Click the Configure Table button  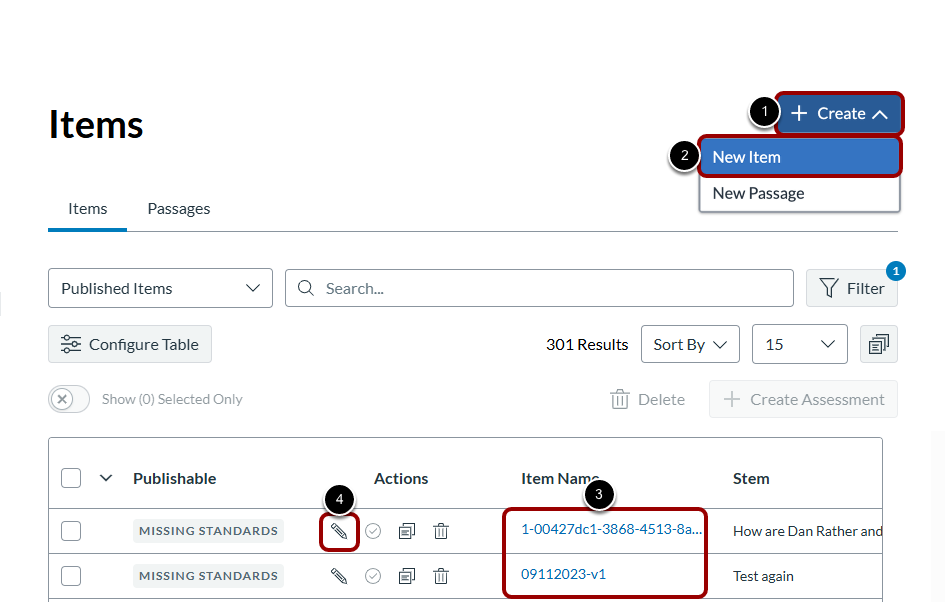[130, 344]
